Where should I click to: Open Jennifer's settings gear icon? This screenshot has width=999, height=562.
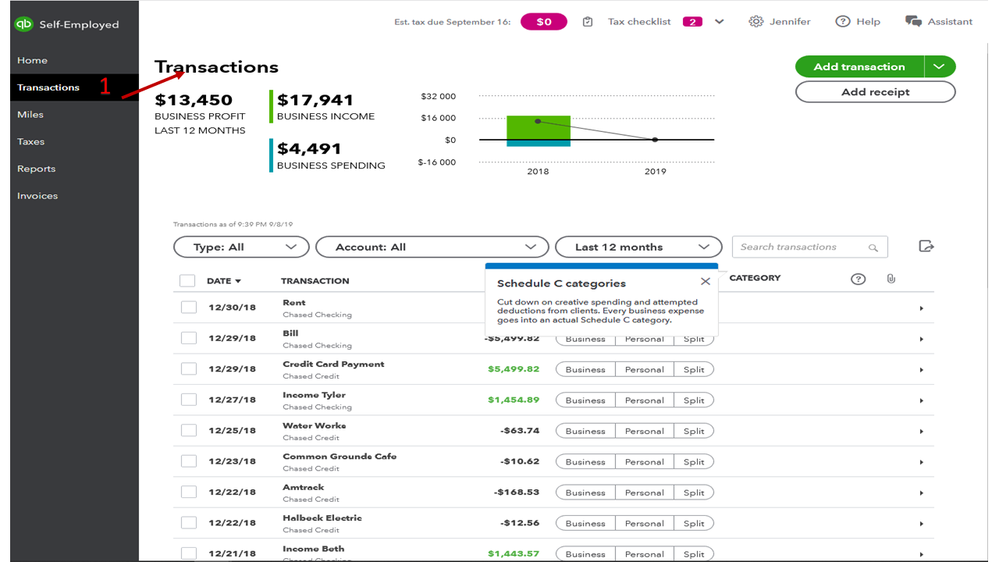click(x=756, y=22)
